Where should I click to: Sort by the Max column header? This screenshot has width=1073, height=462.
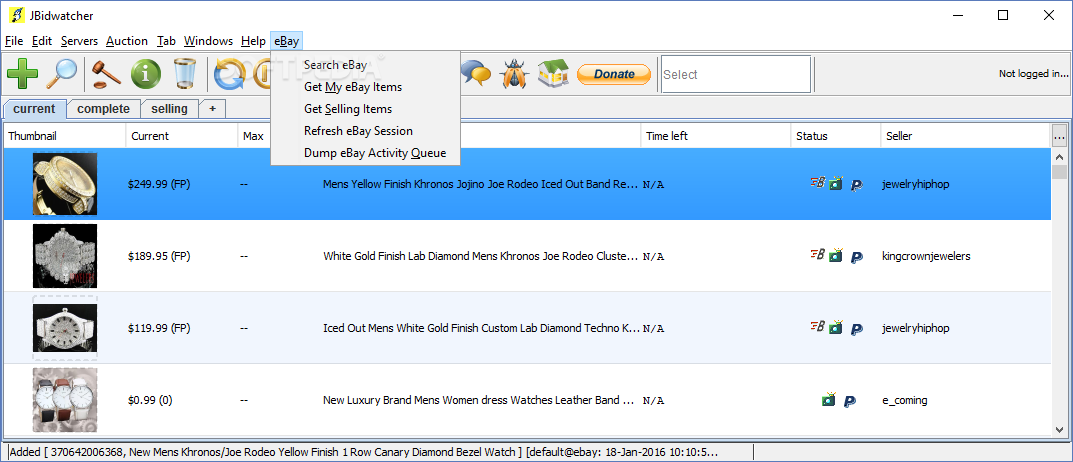point(254,136)
